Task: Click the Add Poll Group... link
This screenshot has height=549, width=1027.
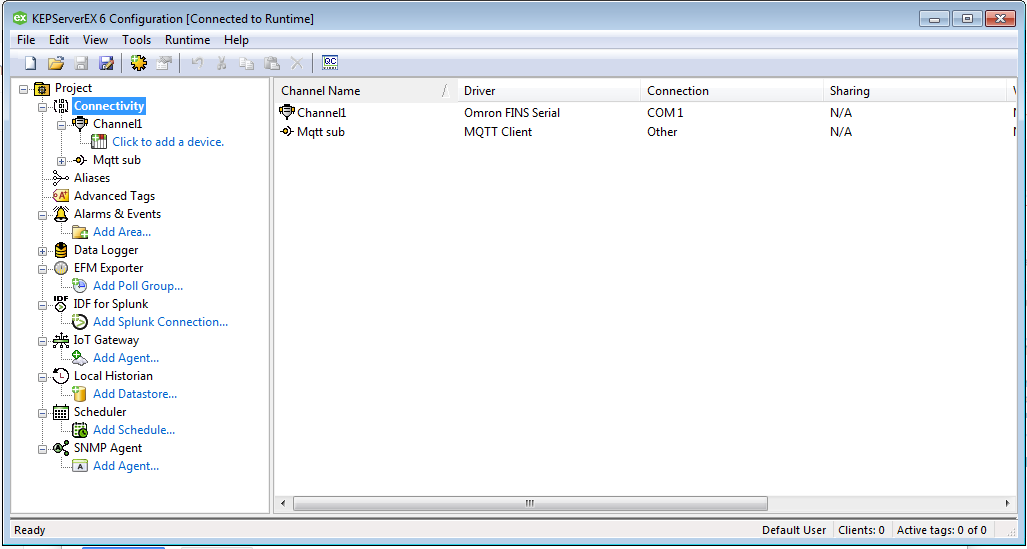Action: pos(138,286)
